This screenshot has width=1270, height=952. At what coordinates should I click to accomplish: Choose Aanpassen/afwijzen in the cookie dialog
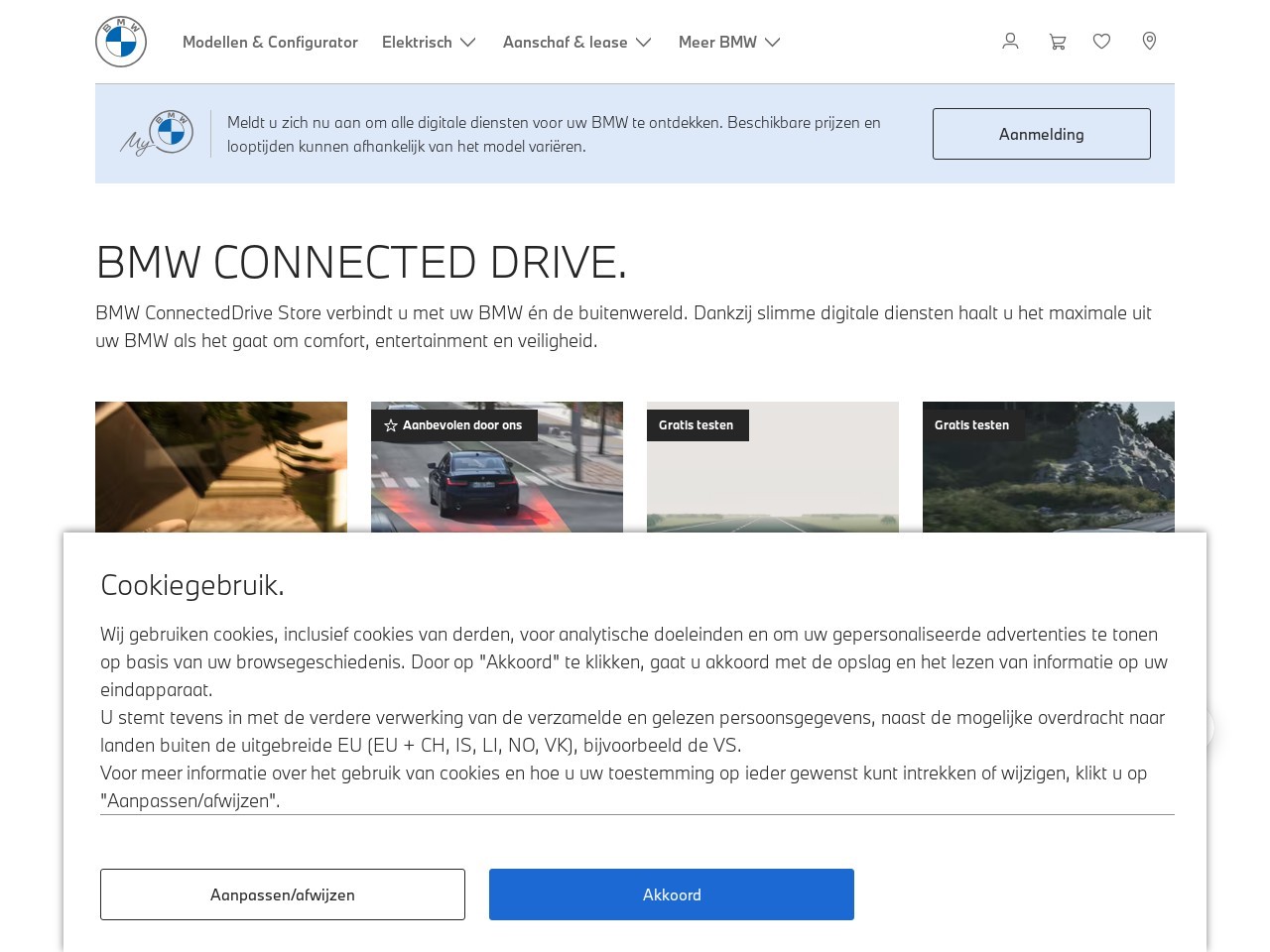[283, 894]
